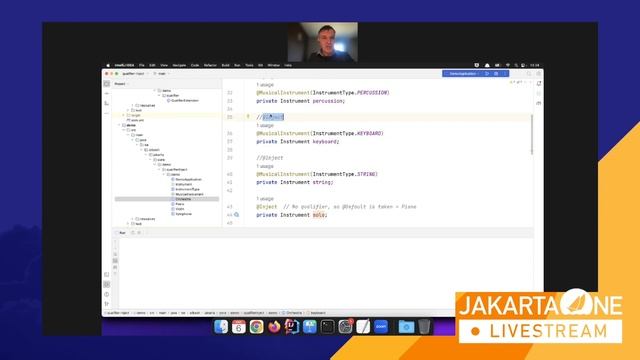Open Zoom from the dock
640x360 pixels.
(381, 327)
